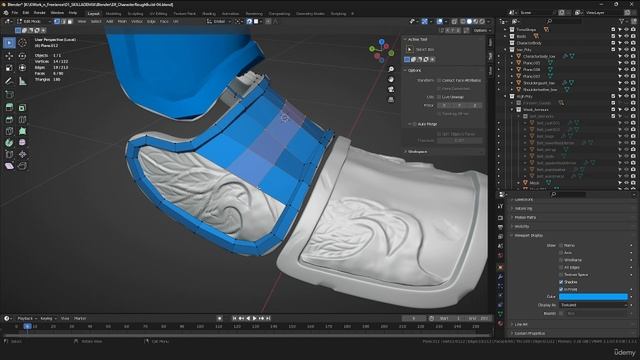Click the viewport pan hand icon
Viewport: 640px width, 360px height.
coord(391,79)
